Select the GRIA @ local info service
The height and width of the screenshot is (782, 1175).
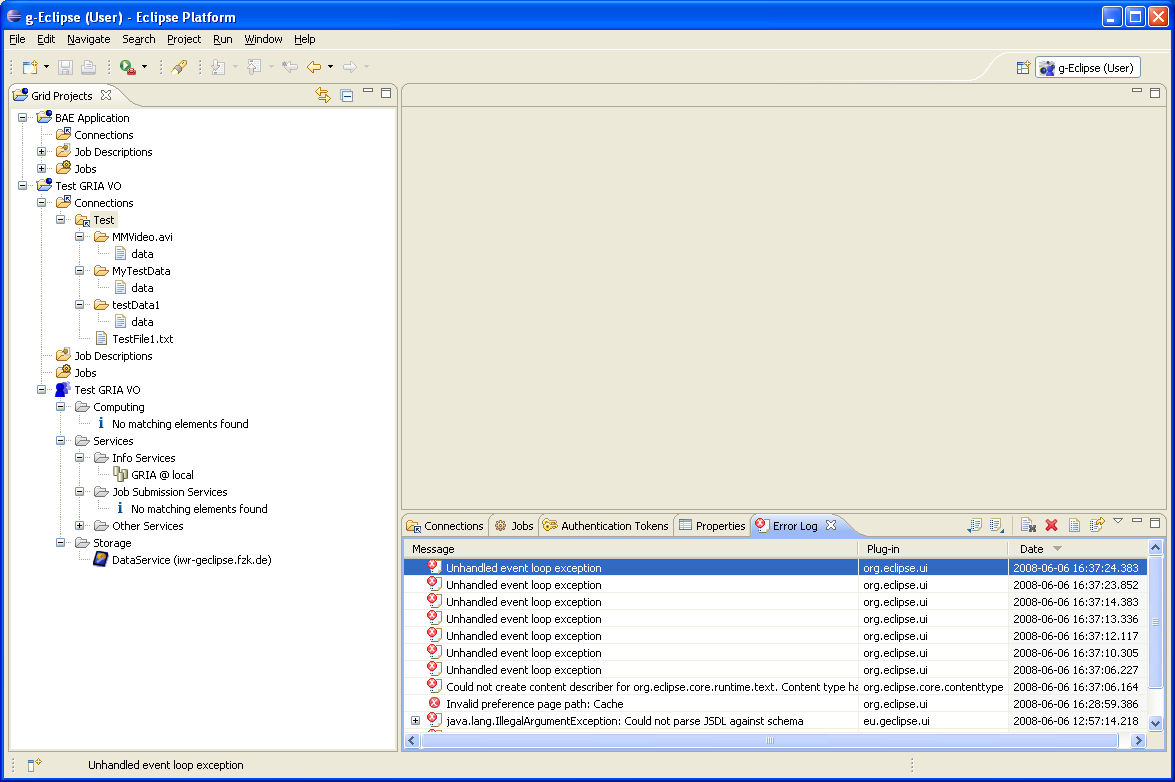162,475
